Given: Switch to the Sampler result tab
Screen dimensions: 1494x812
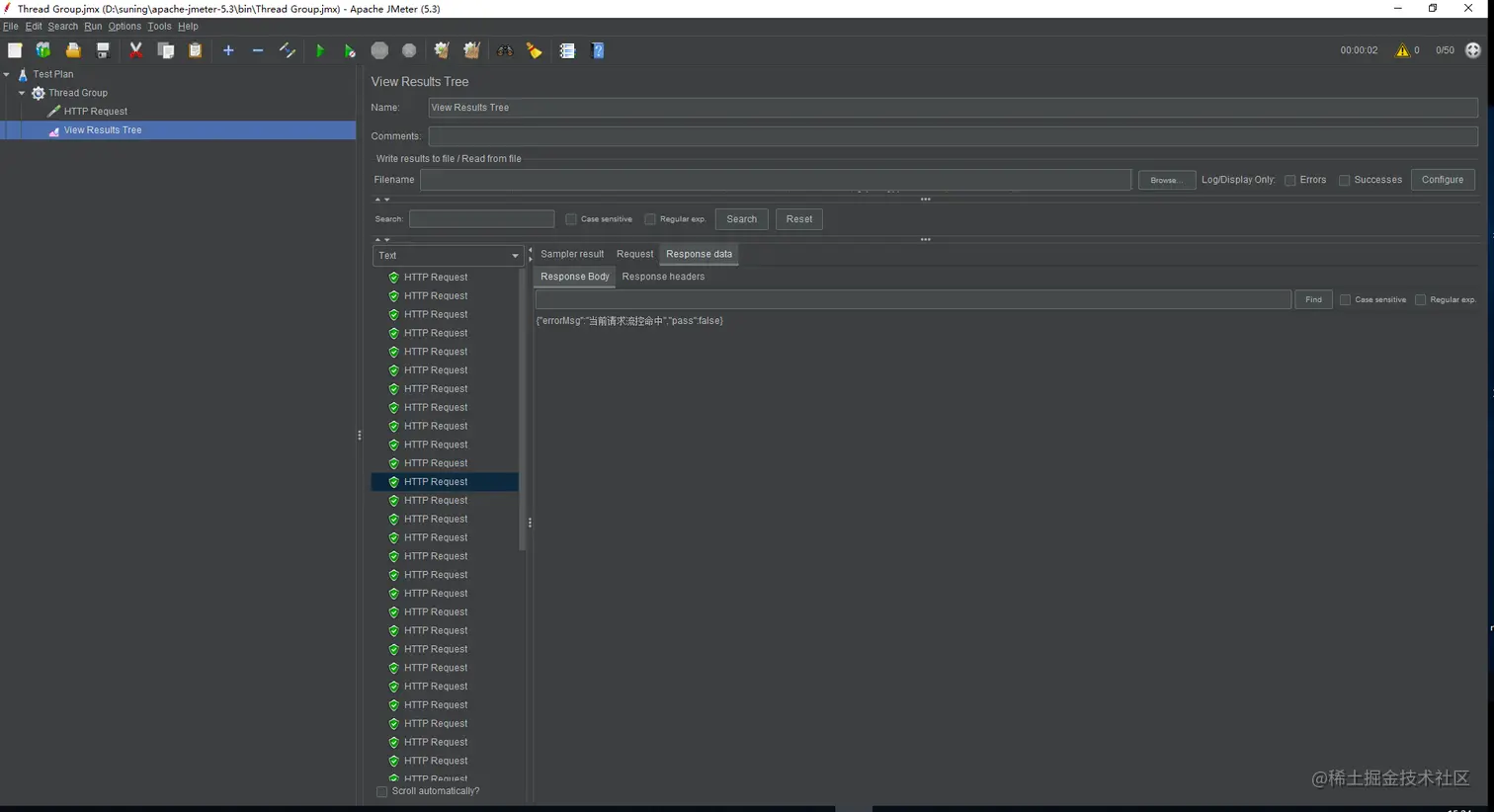Looking at the screenshot, I should (x=572, y=254).
